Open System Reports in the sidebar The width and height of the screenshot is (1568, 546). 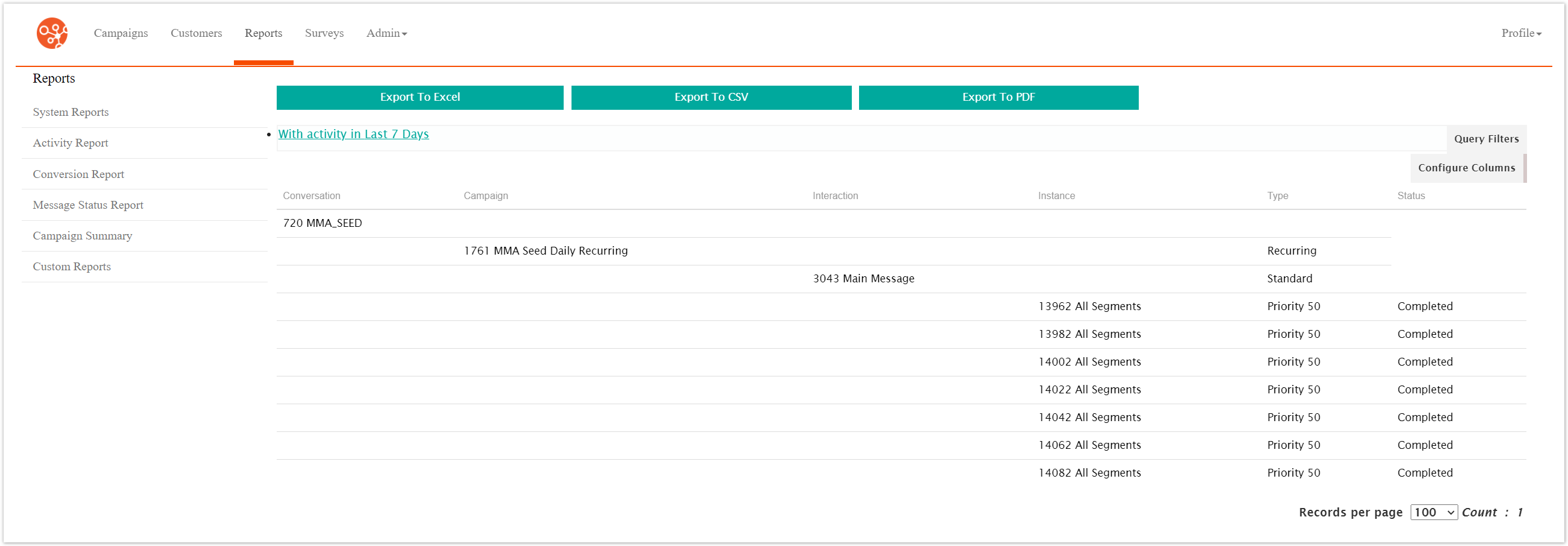coord(71,112)
